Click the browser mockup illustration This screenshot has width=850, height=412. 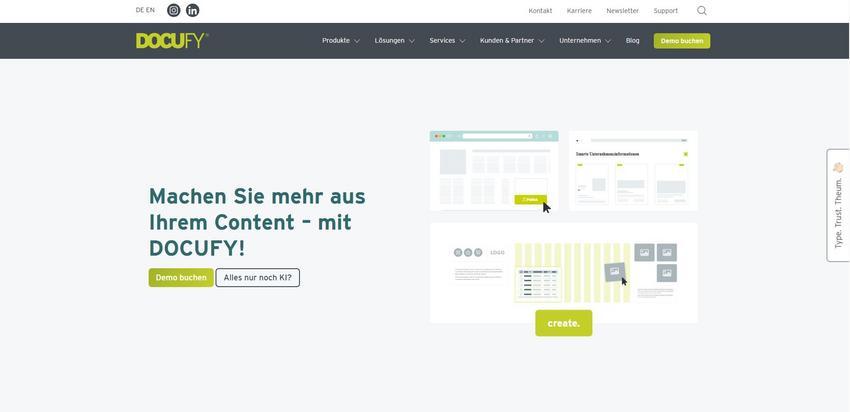coord(494,170)
